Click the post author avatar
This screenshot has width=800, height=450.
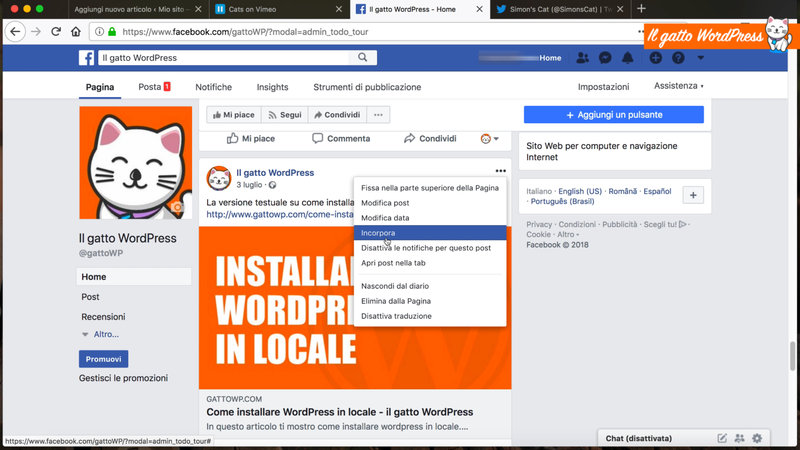click(x=219, y=178)
